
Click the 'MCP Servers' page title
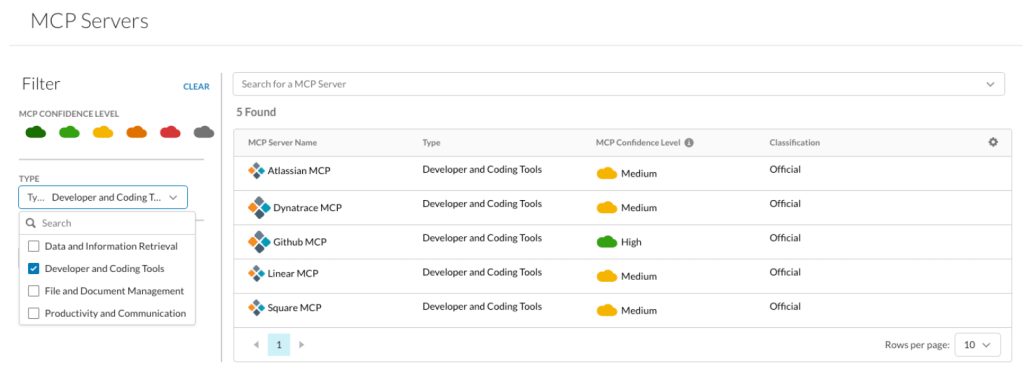(89, 21)
